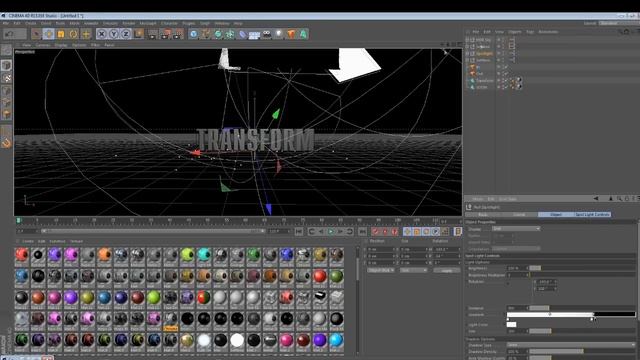Screen dimensions: 640x360
Task: Select the orange material sphere
Action: point(104,255)
